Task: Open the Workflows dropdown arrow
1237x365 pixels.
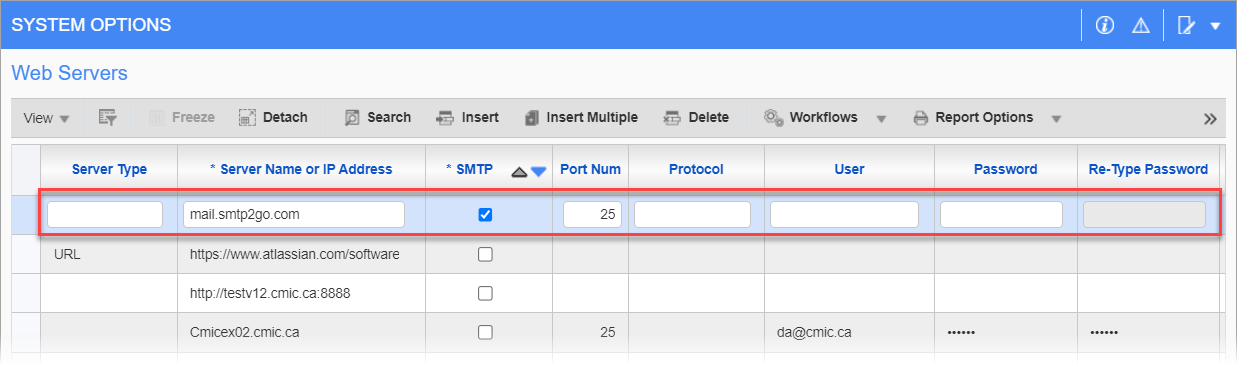Action: click(x=881, y=119)
